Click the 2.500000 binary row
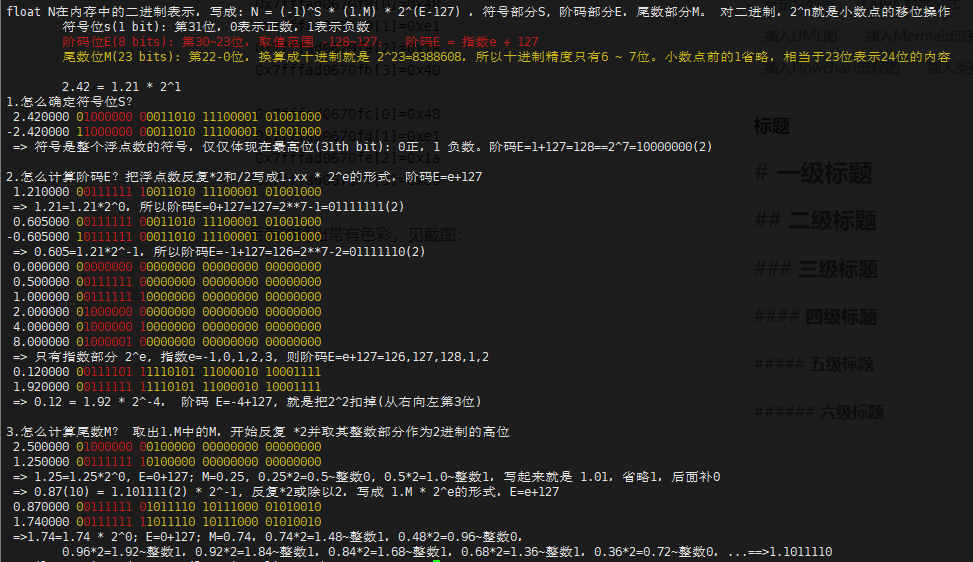The width and height of the screenshot is (973, 562). tap(167, 447)
